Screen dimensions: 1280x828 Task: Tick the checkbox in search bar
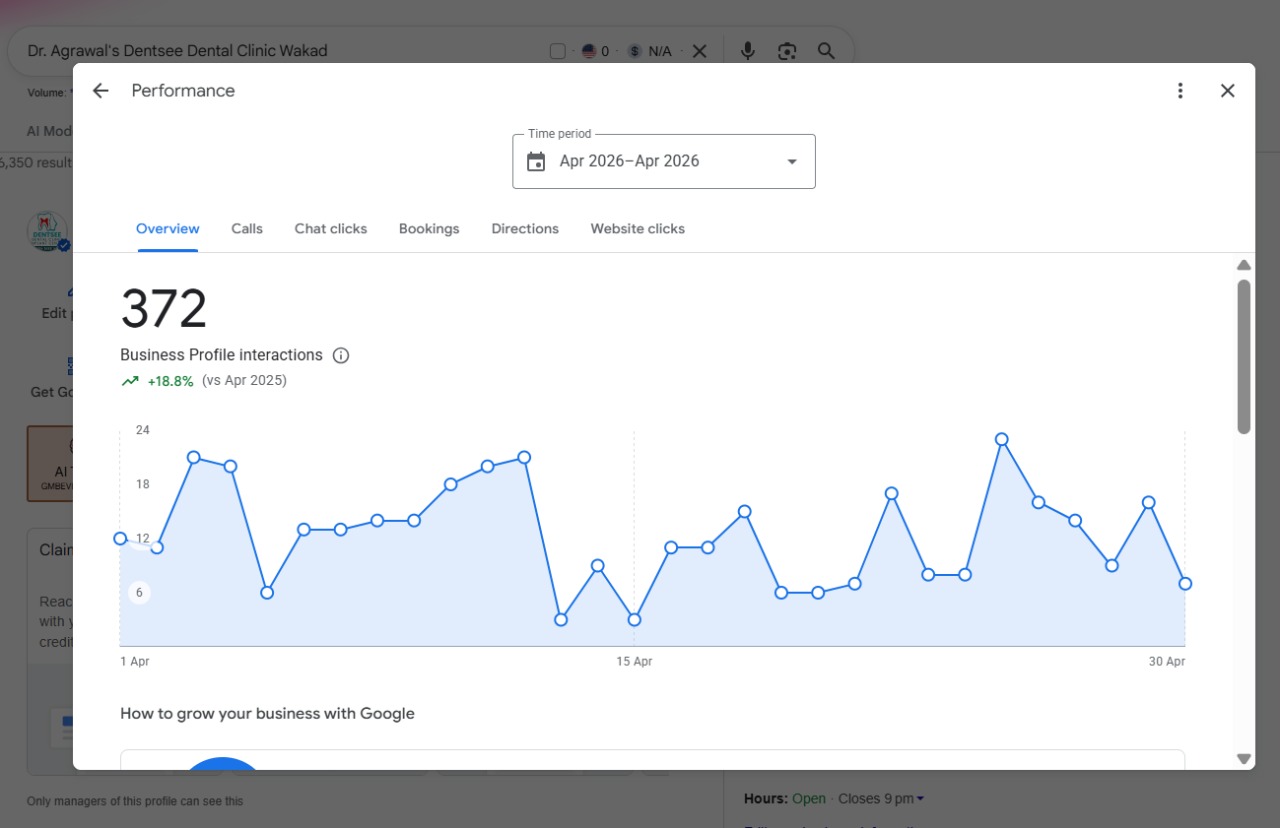[558, 51]
